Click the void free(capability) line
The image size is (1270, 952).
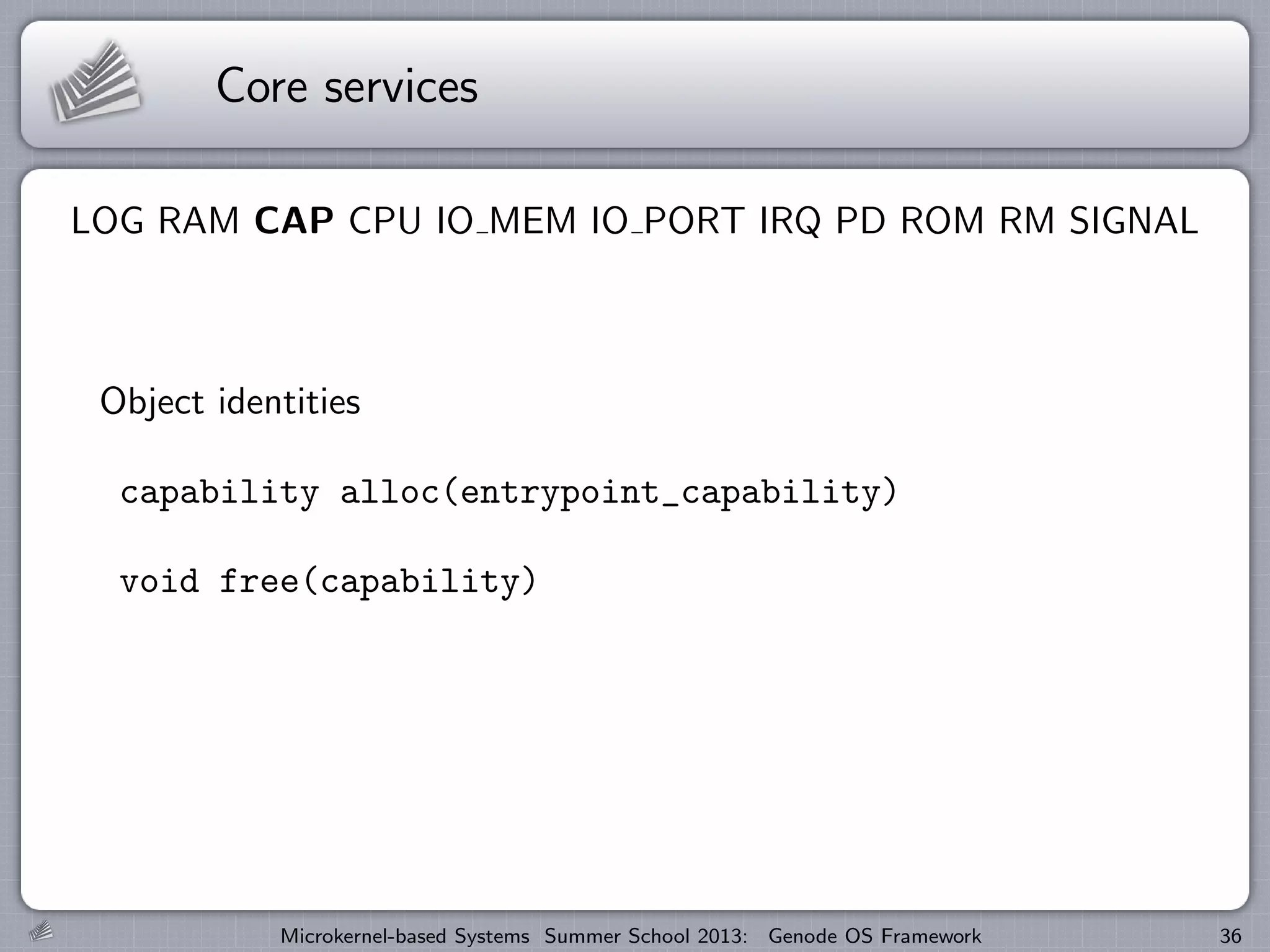click(327, 582)
